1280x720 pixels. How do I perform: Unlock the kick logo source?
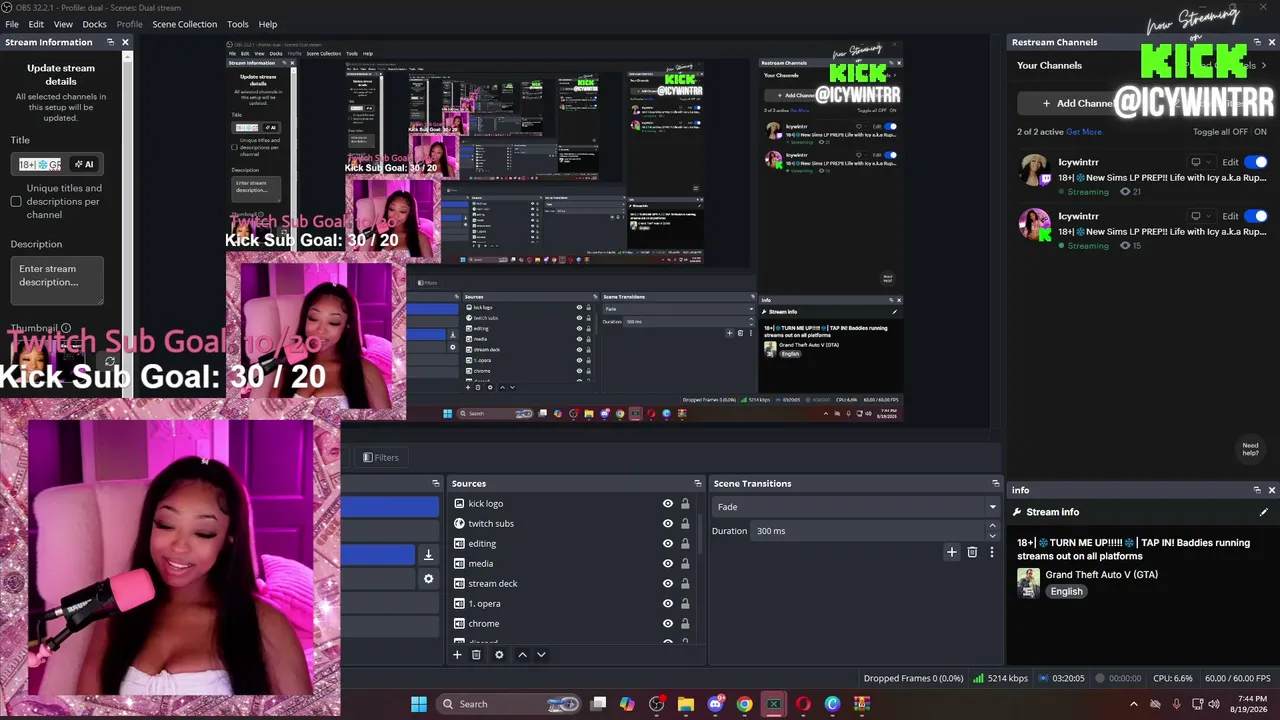coord(685,504)
